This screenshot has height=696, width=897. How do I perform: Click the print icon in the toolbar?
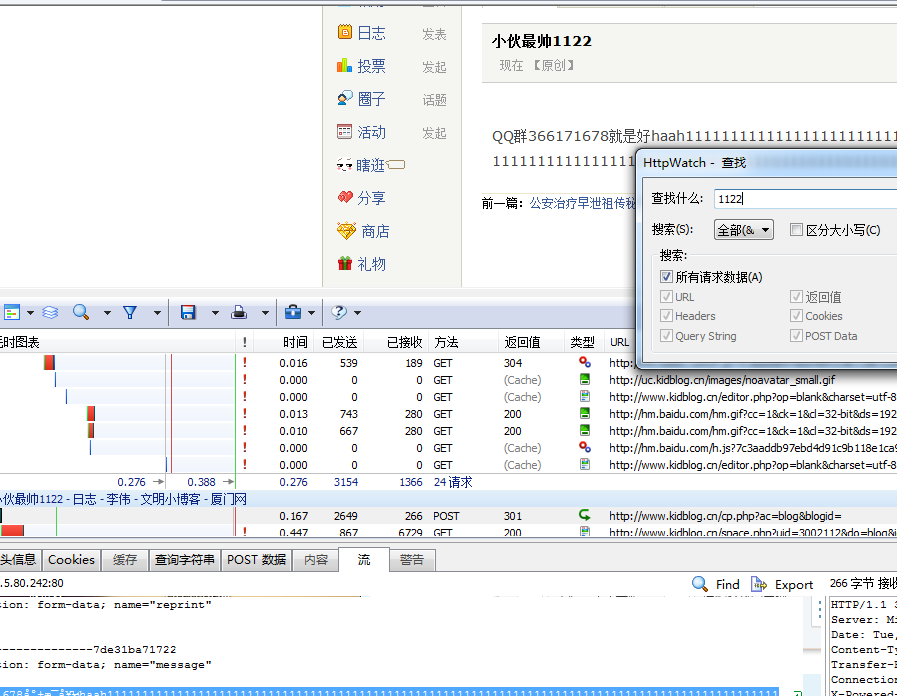(x=240, y=312)
